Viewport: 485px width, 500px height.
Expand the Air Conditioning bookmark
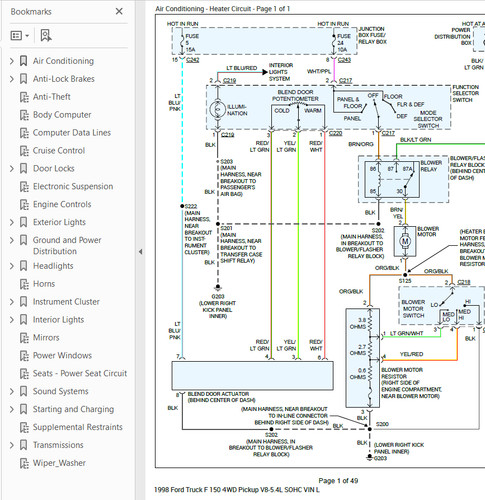12,61
